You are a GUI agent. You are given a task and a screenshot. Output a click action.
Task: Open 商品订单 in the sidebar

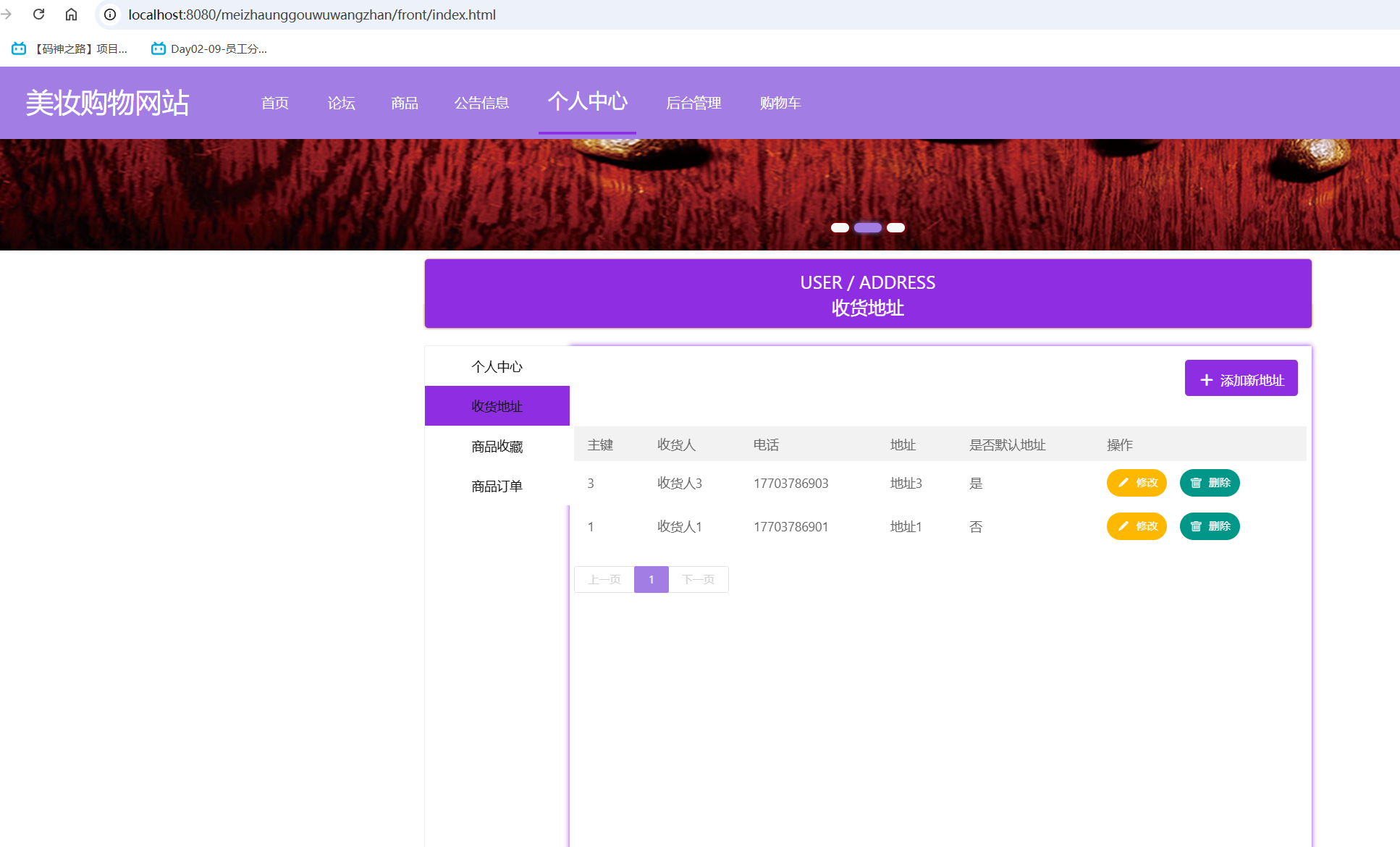coord(497,486)
